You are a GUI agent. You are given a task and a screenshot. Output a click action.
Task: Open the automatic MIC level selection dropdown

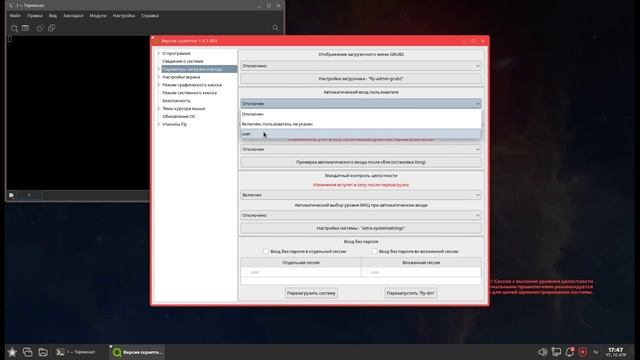361,215
